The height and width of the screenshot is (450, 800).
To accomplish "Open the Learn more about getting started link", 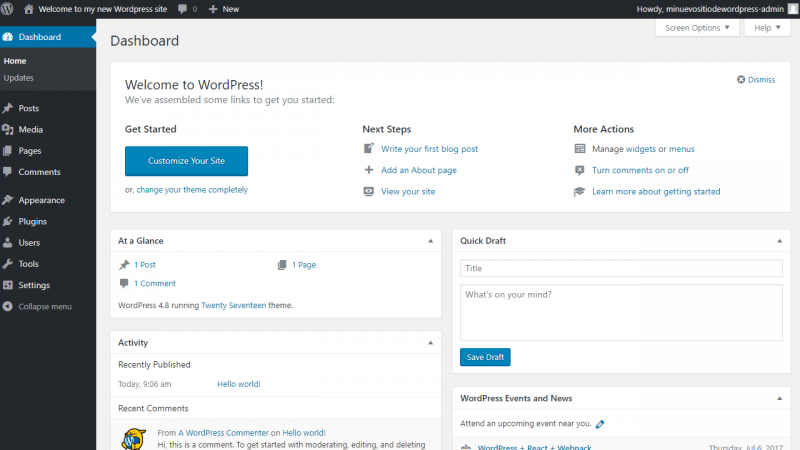I will 656,191.
